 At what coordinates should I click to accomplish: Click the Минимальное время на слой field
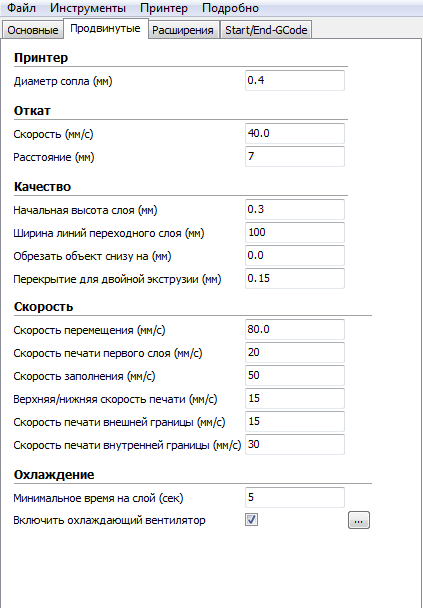tap(295, 497)
